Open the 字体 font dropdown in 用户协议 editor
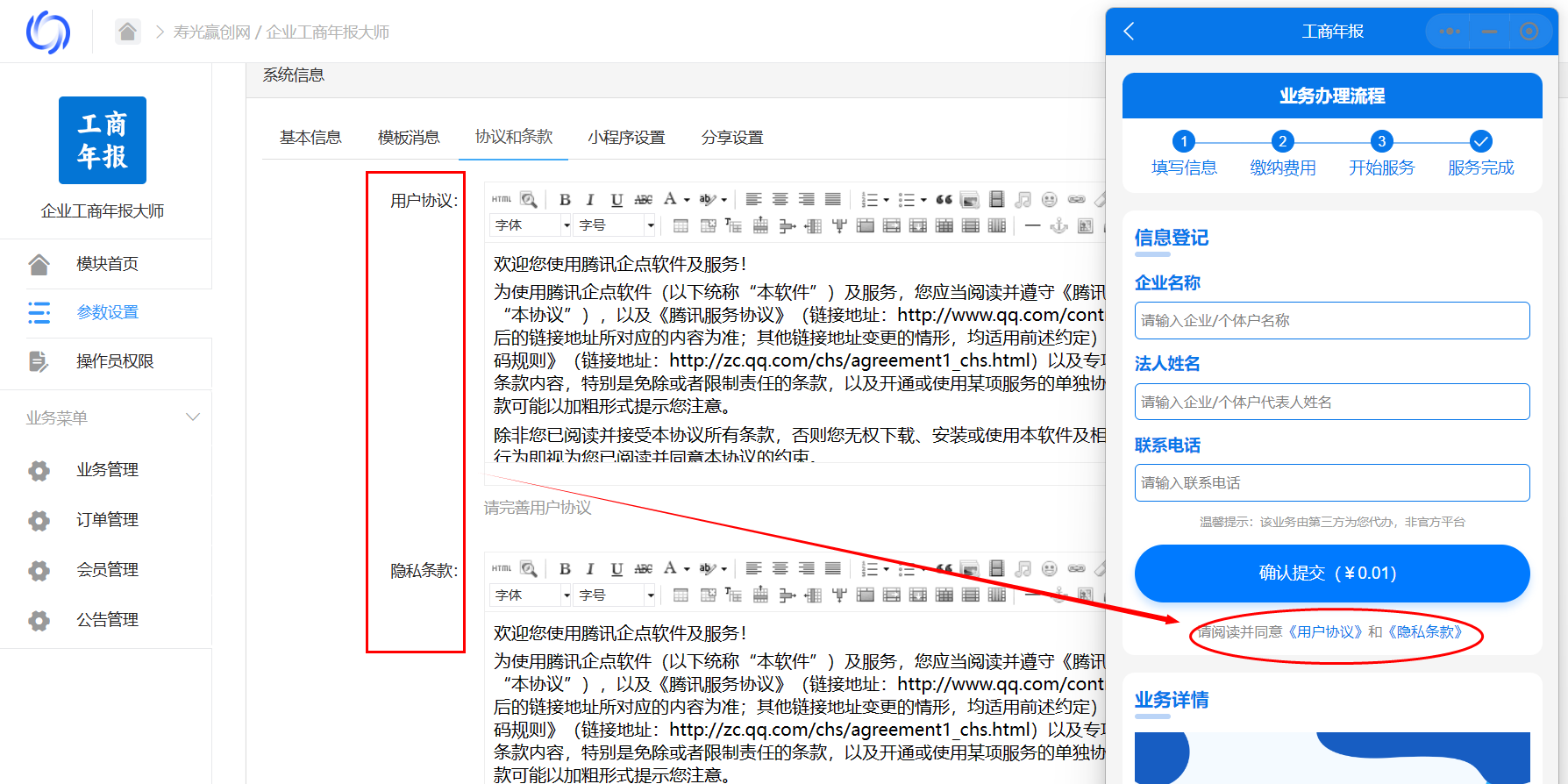The width and height of the screenshot is (1568, 784). point(531,225)
